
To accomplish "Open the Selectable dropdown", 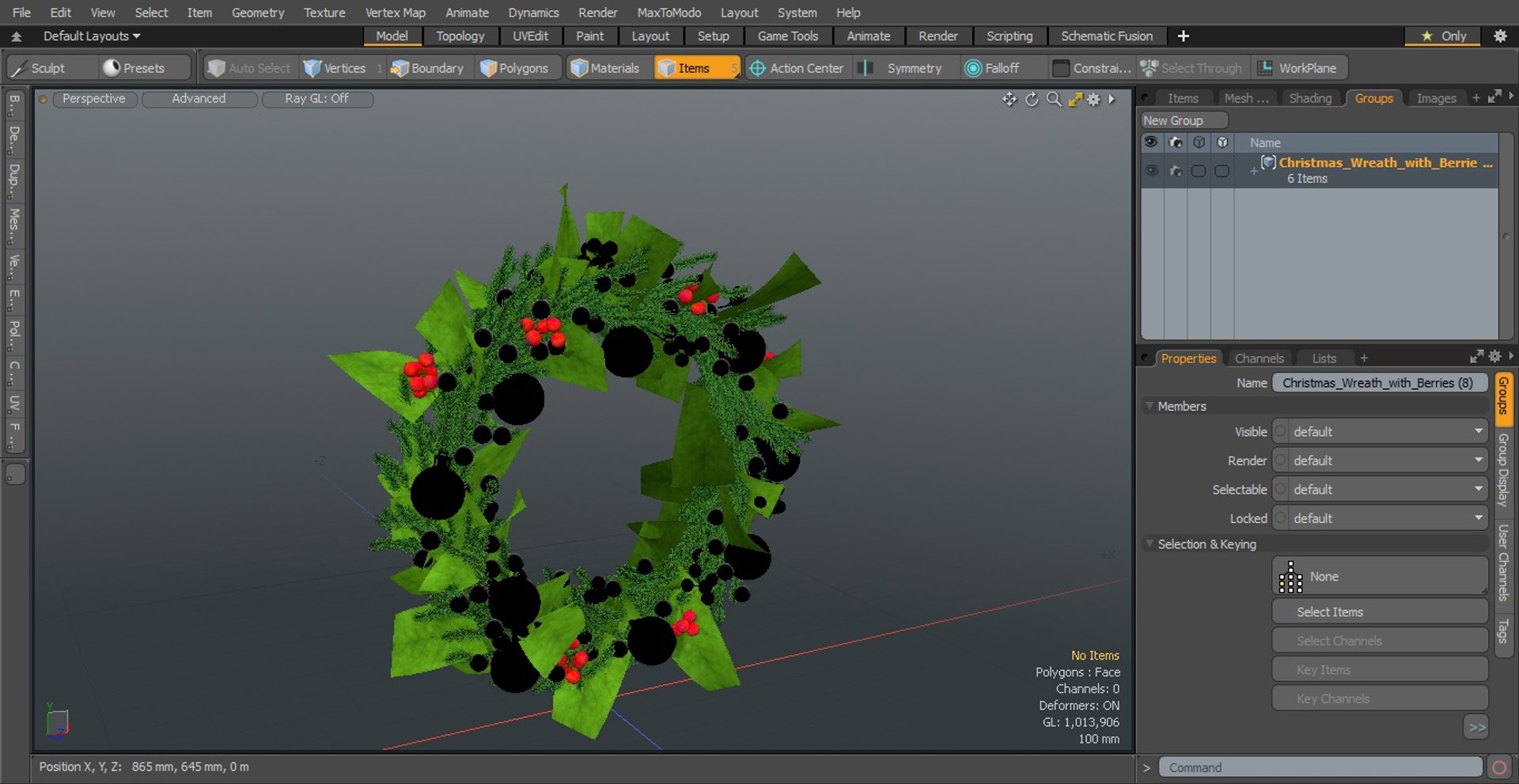I will pyautogui.click(x=1387, y=490).
